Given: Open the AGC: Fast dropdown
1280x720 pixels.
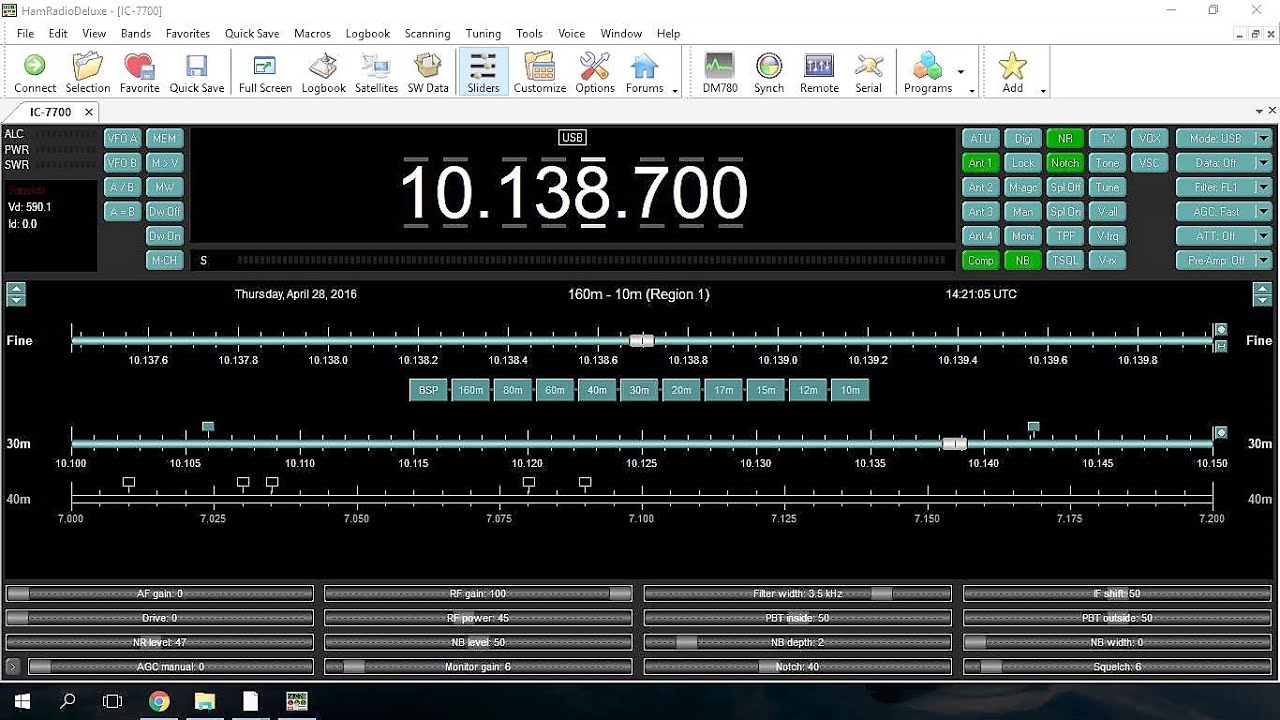Looking at the screenshot, I should 1264,212.
